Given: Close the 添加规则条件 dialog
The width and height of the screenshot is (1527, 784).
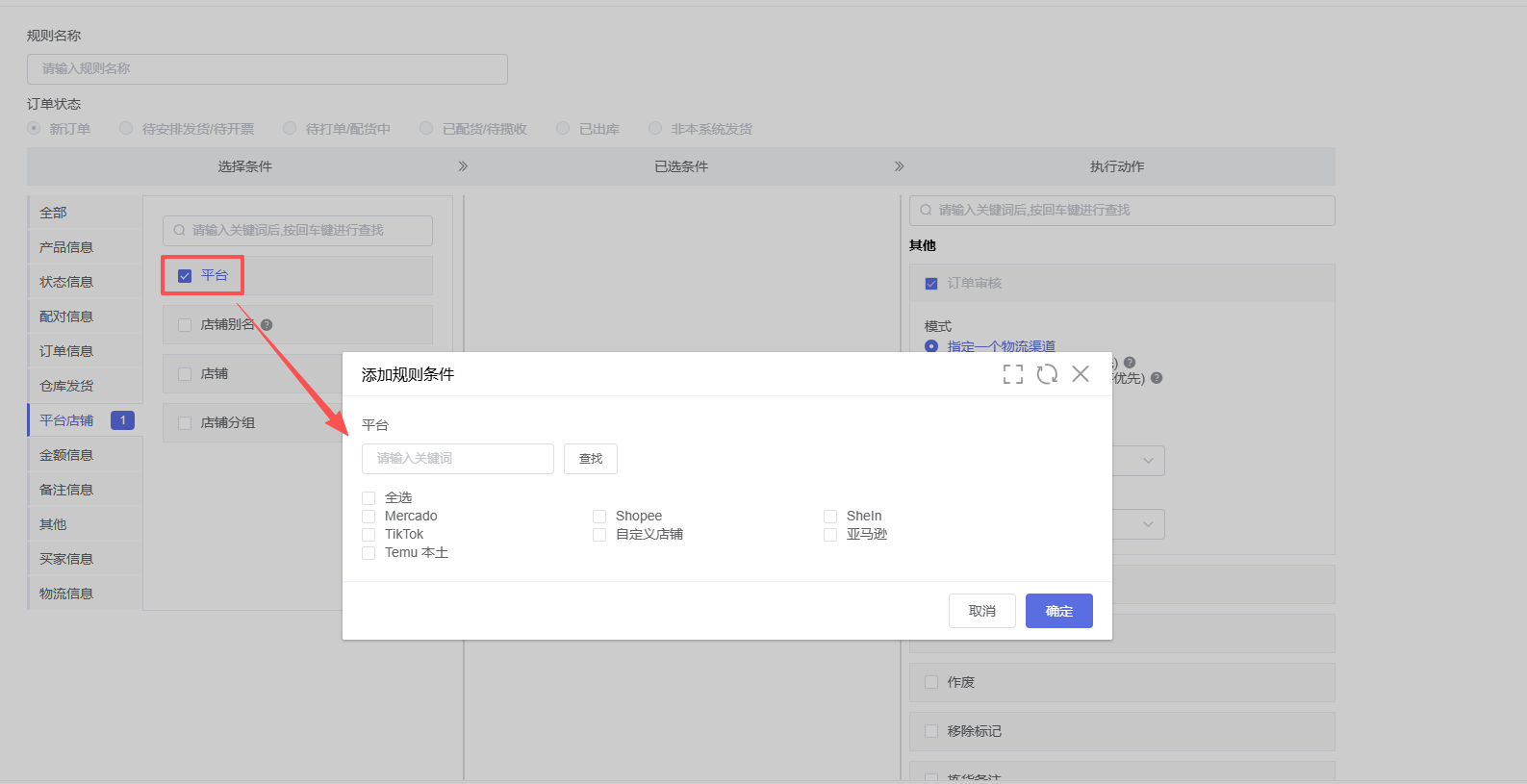Looking at the screenshot, I should (x=1081, y=374).
